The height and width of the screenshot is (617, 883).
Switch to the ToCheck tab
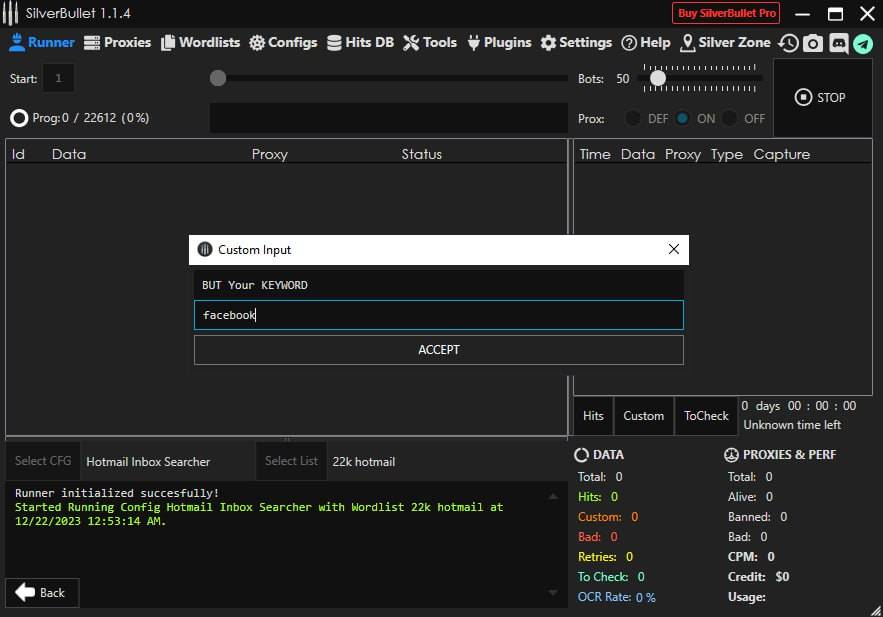[706, 416]
